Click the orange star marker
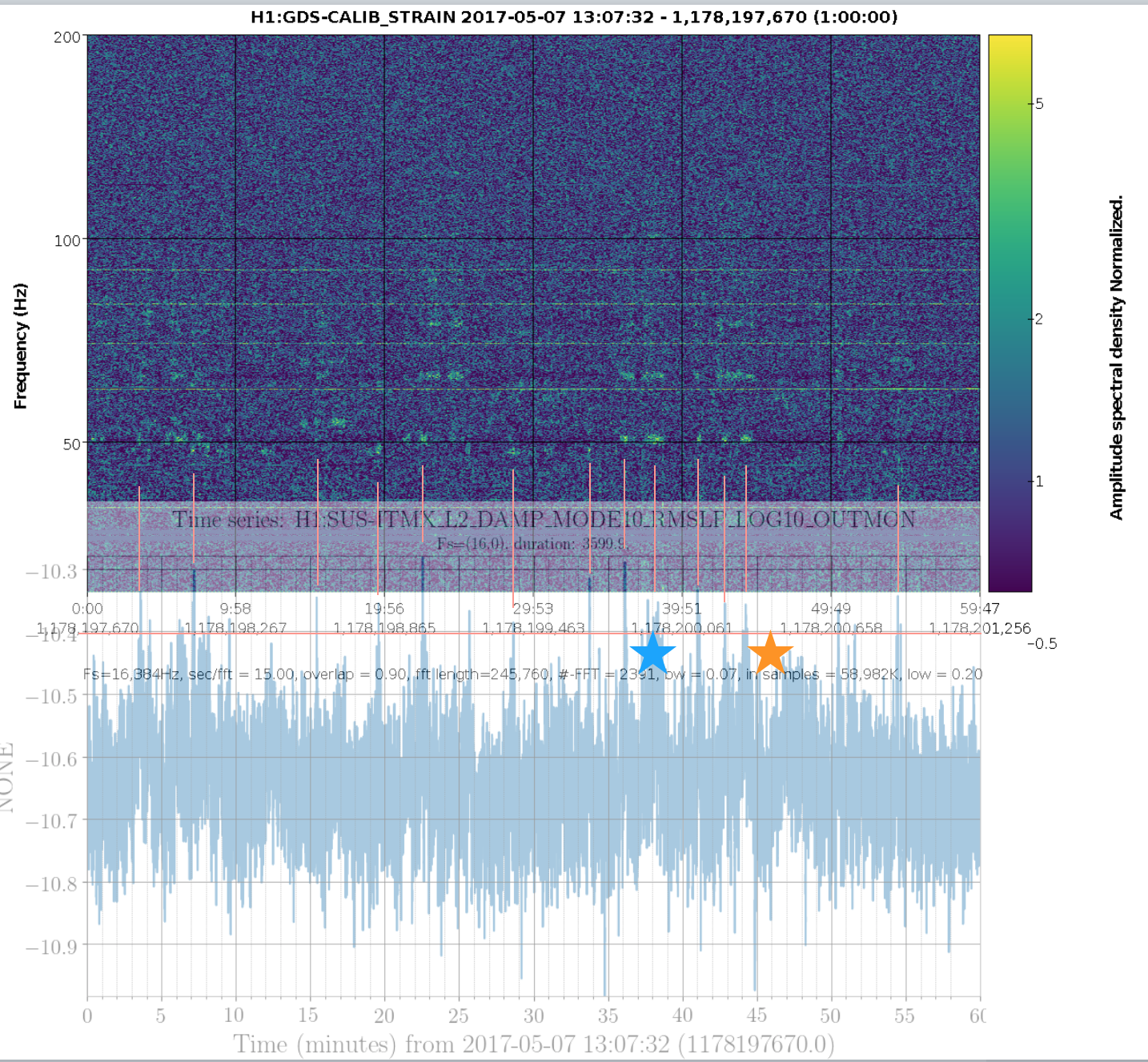The height and width of the screenshot is (1062, 1148). [x=770, y=652]
